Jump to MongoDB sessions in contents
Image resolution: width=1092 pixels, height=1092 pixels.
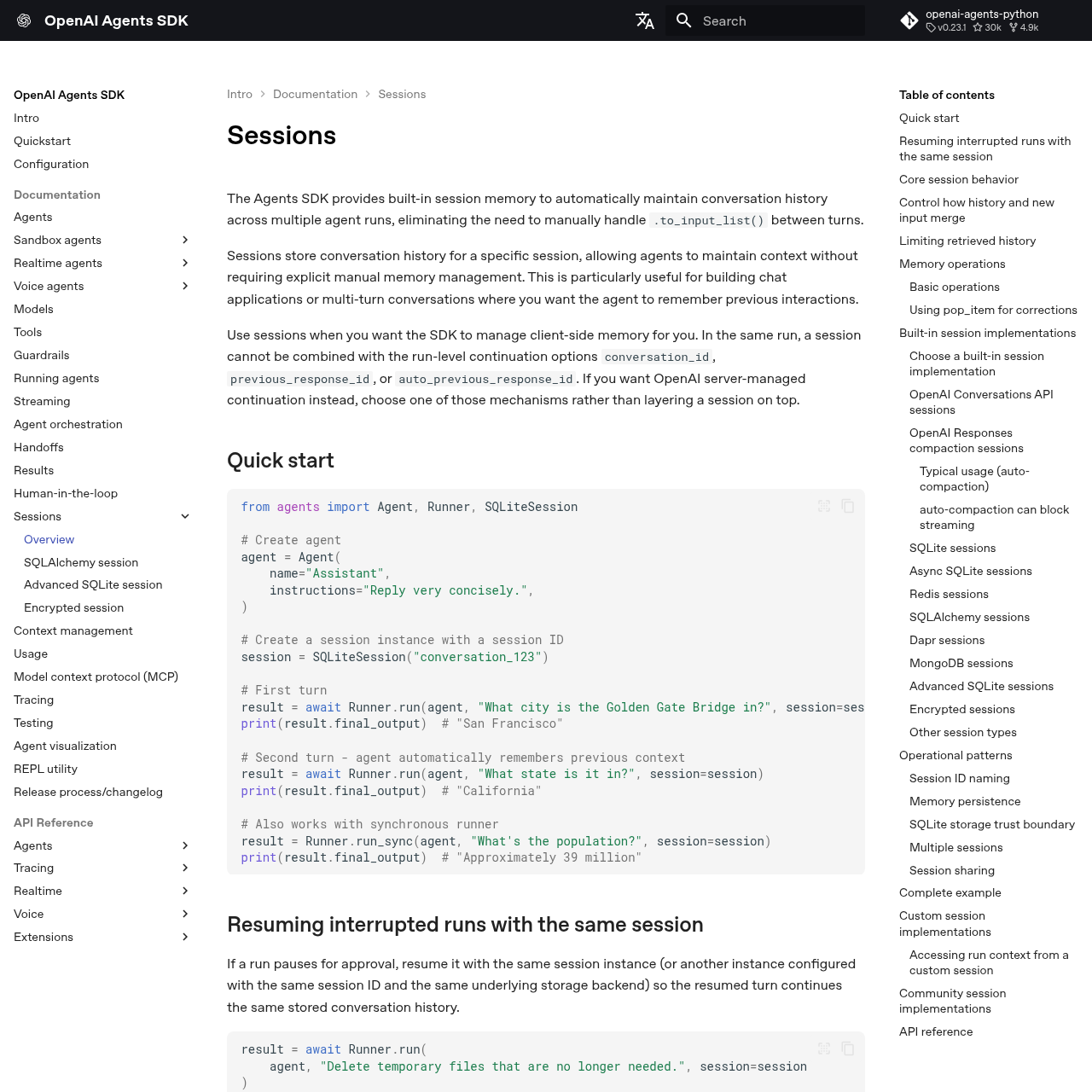click(x=961, y=664)
